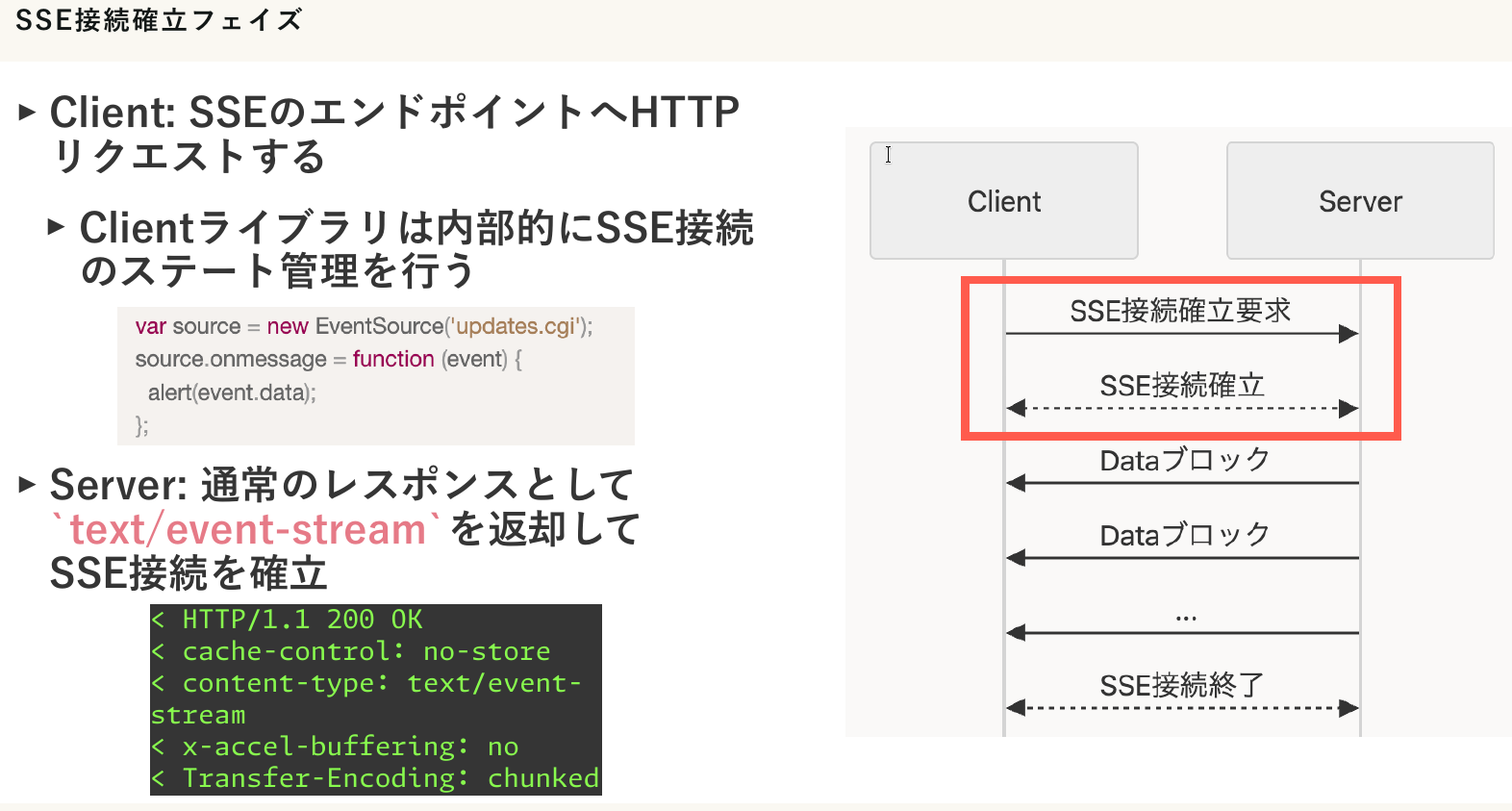Screen dimensions: 1512x811
Task: Click the "SSE接続確立要求" arrow label
Action: 1180,311
